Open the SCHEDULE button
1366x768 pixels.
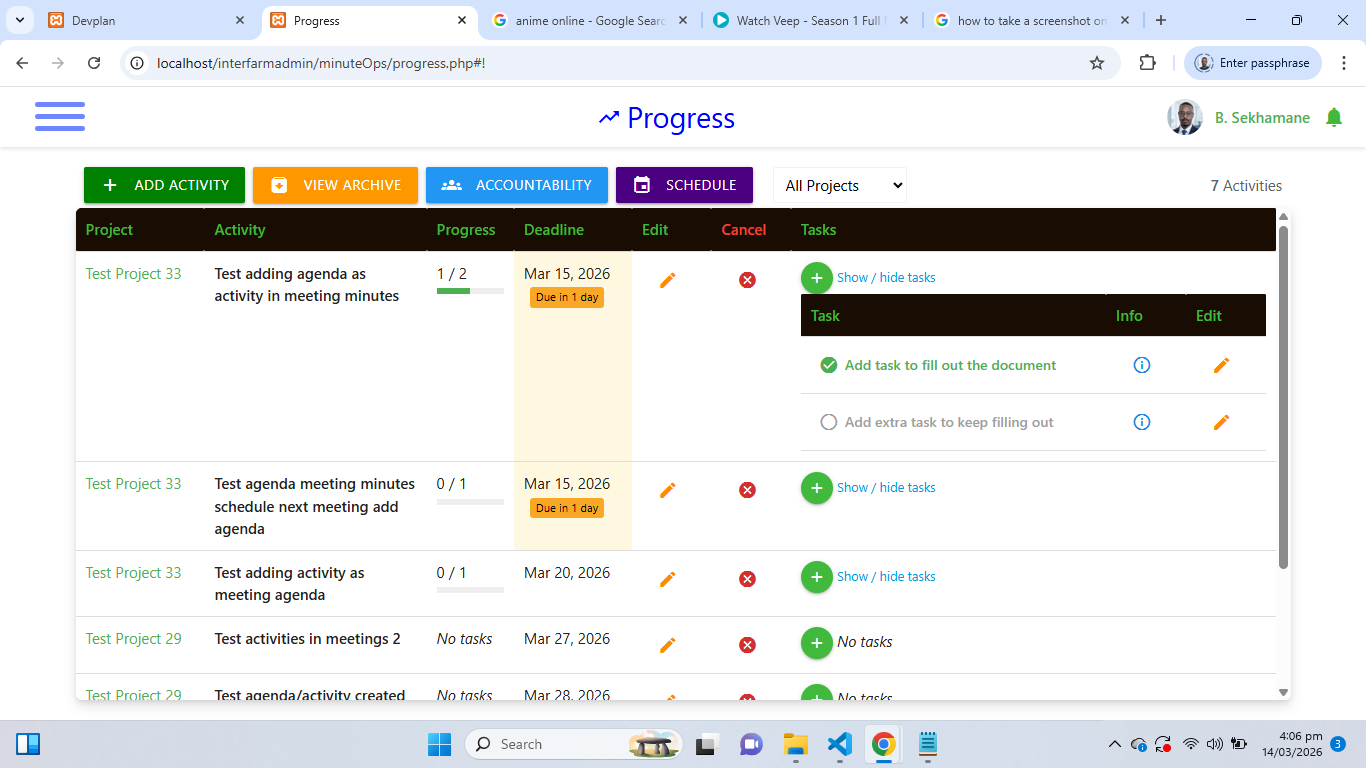(684, 185)
